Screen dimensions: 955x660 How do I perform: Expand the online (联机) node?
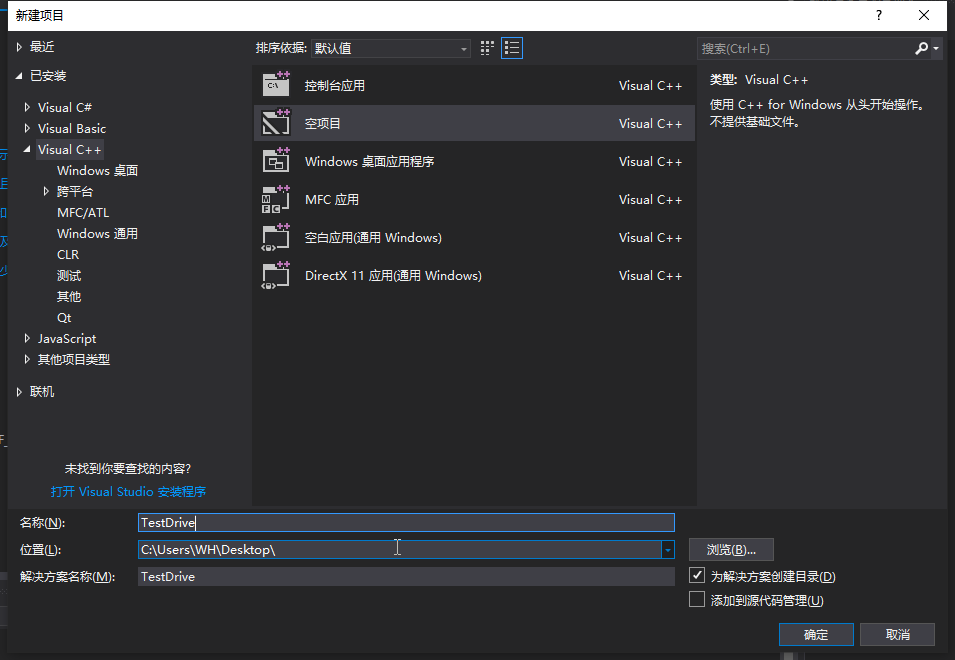pos(19,391)
